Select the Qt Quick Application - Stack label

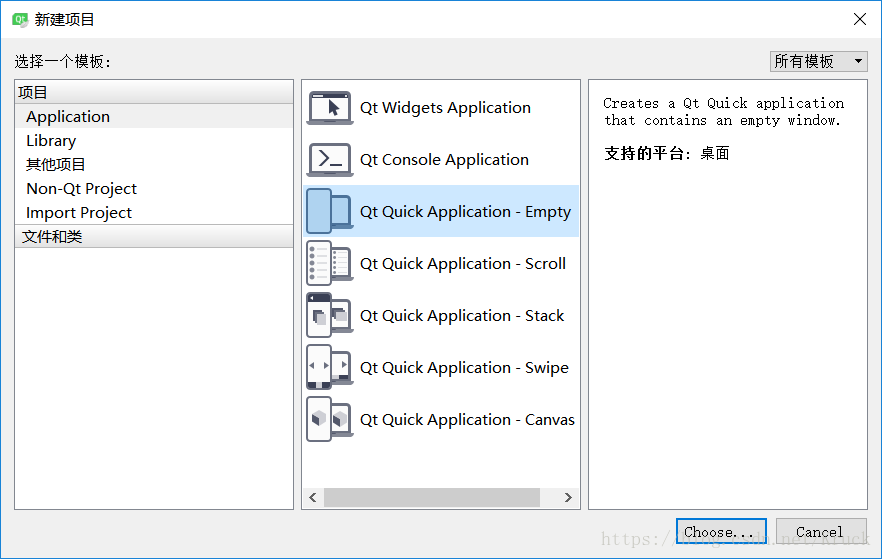(x=462, y=315)
